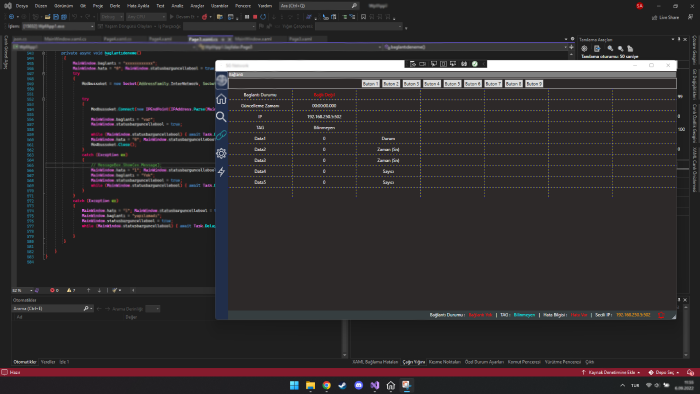Click Buton 4 in the app window
Image resolution: width=700 pixels, height=394 pixels.
pos(432,84)
